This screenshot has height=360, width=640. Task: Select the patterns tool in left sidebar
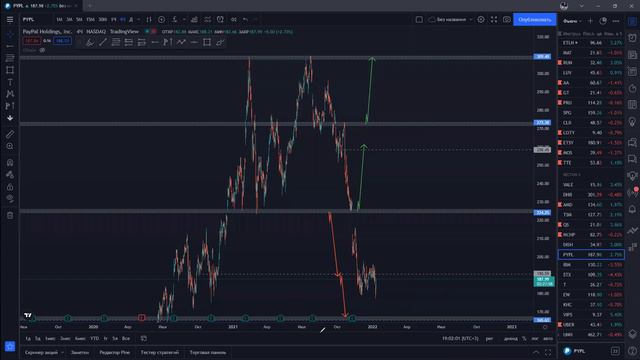coord(10,94)
